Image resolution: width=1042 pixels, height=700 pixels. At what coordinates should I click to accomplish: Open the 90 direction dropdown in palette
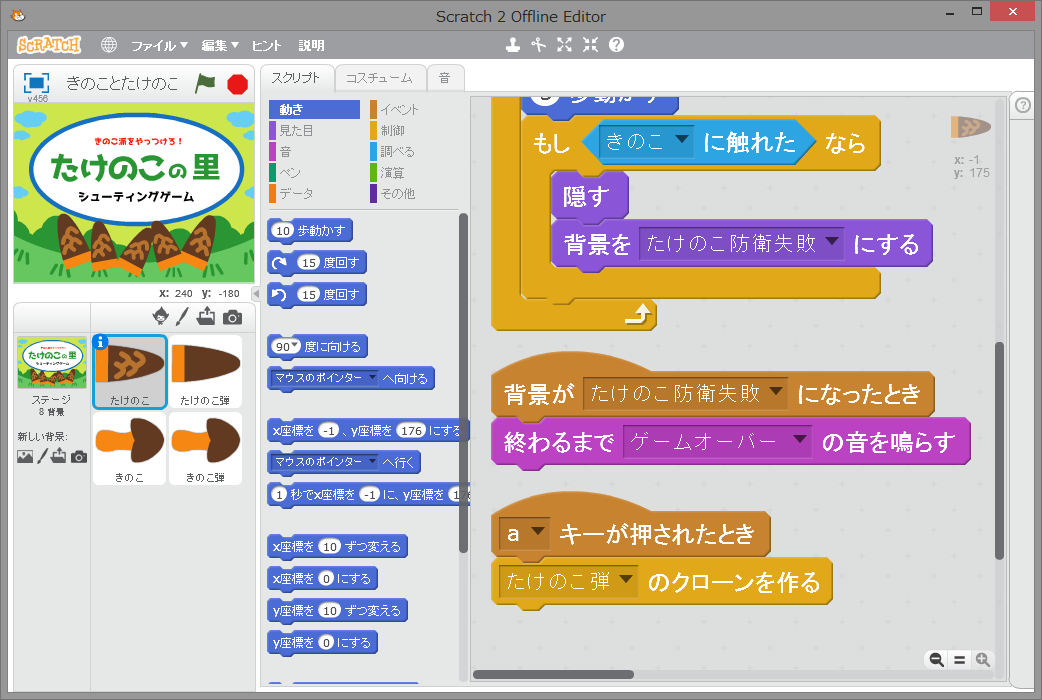tap(287, 346)
